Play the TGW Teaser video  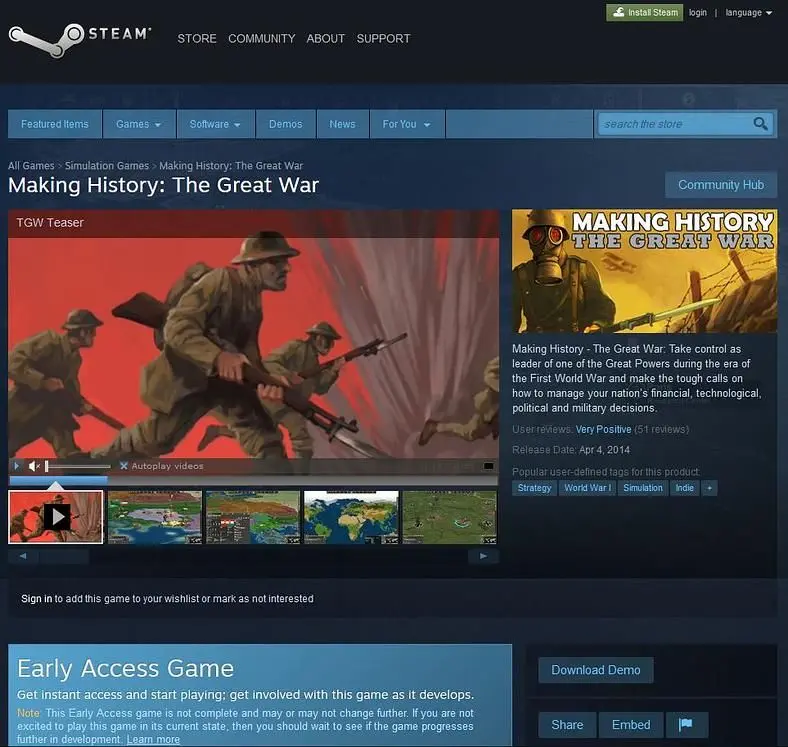coord(16,466)
